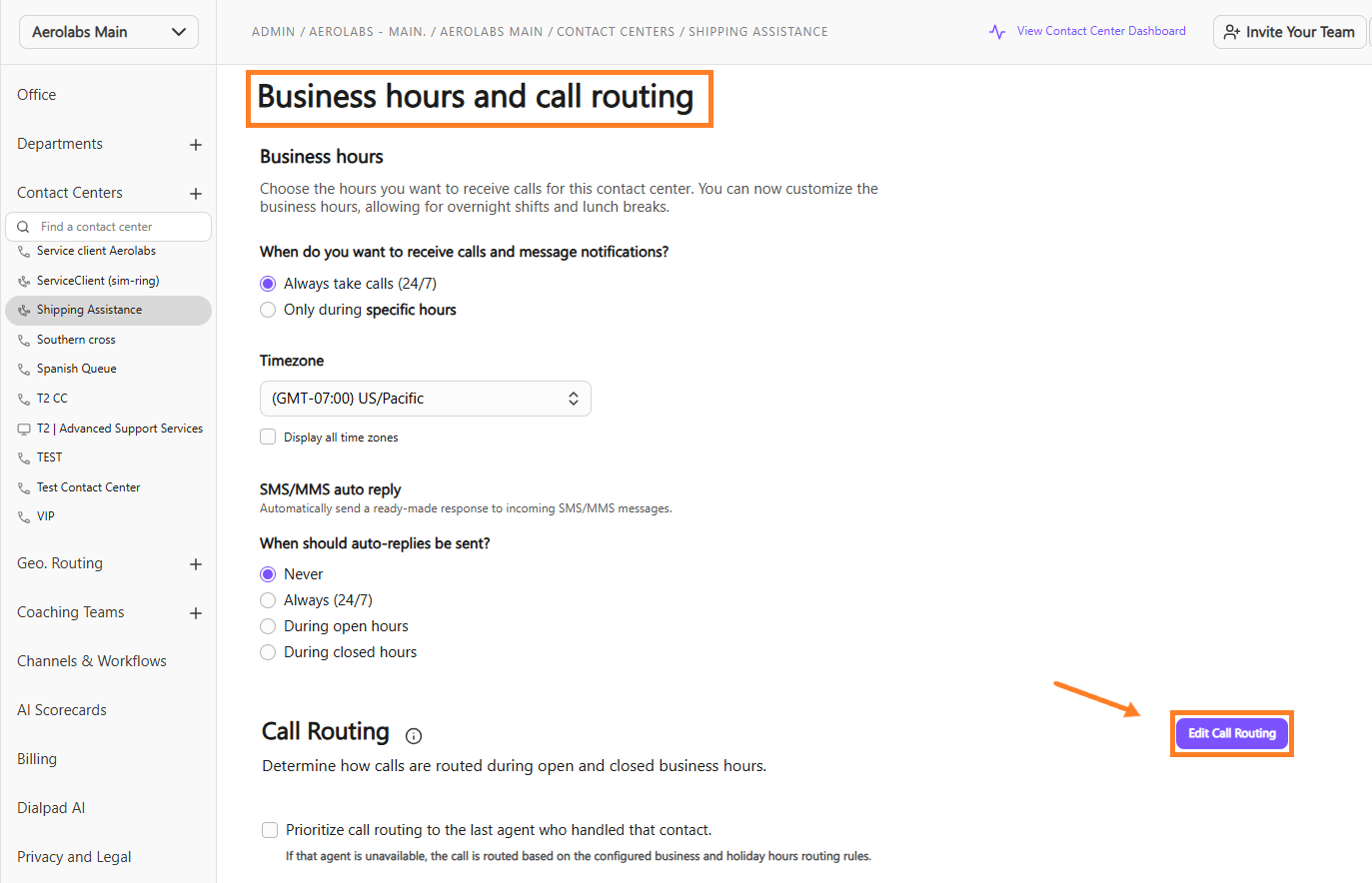Select During closed hours auto-reply option
The width and height of the screenshot is (1372, 883).
[268, 652]
